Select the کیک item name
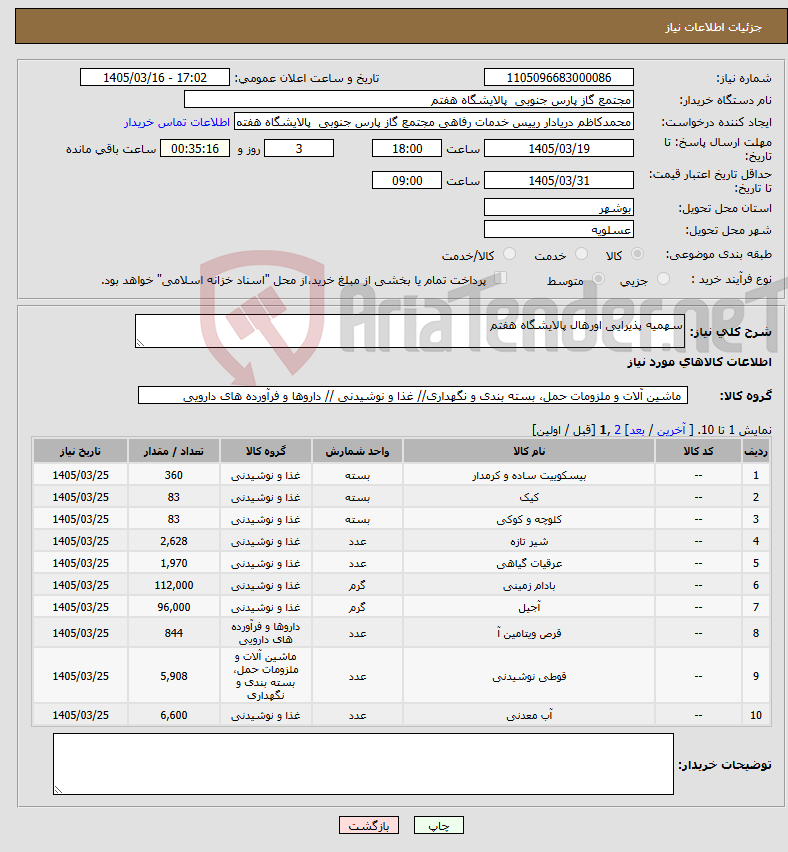 pyautogui.click(x=529, y=497)
